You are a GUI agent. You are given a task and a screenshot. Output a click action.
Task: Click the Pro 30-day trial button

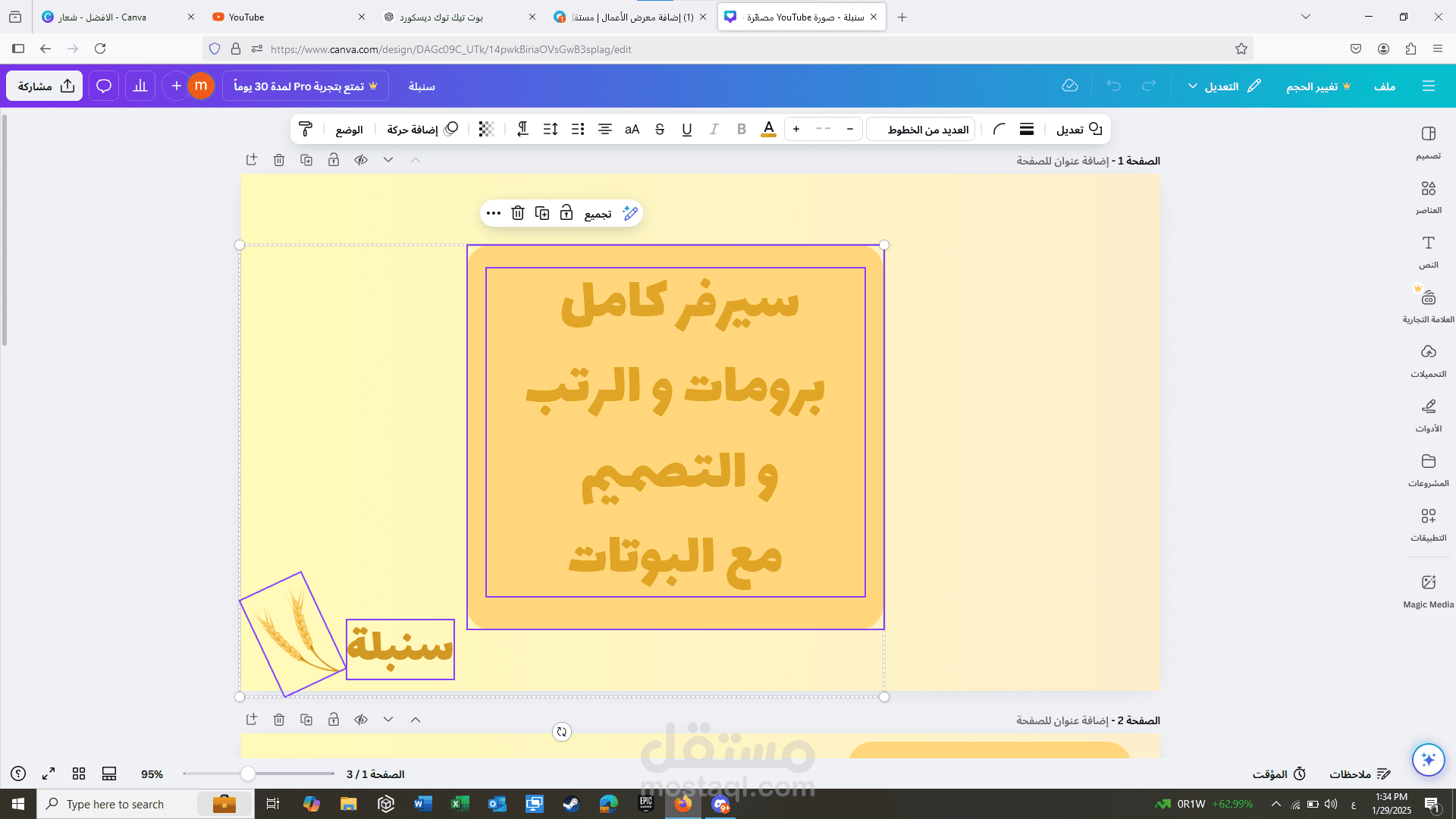click(306, 86)
